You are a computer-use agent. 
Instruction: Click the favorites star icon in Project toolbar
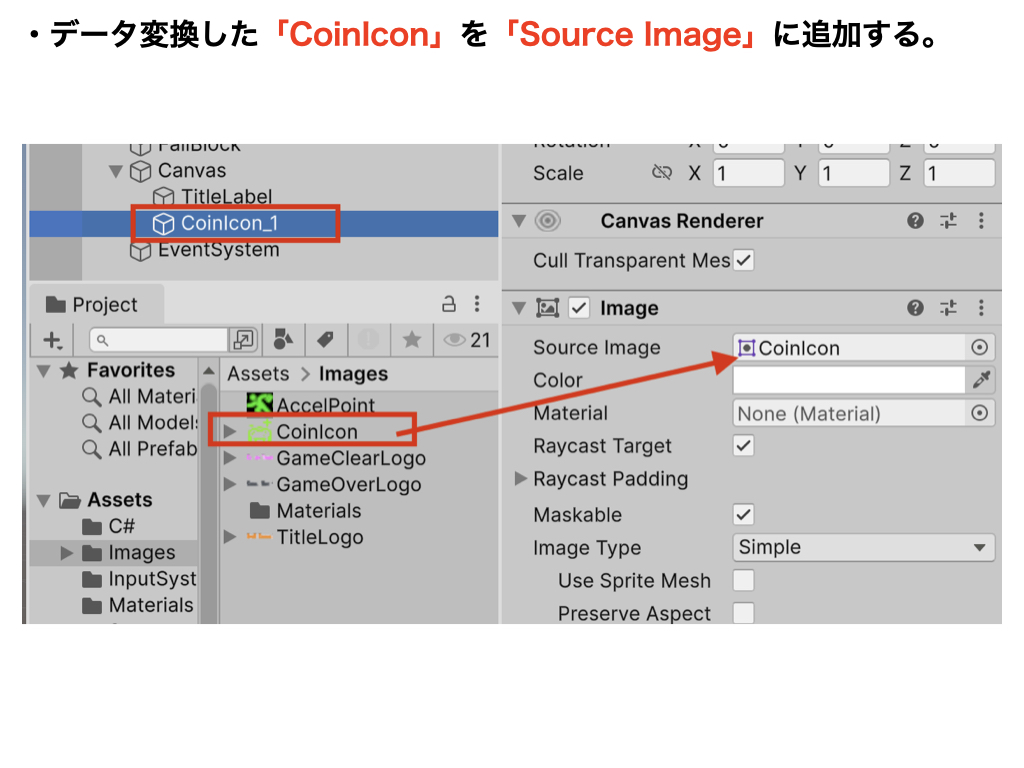pos(411,340)
